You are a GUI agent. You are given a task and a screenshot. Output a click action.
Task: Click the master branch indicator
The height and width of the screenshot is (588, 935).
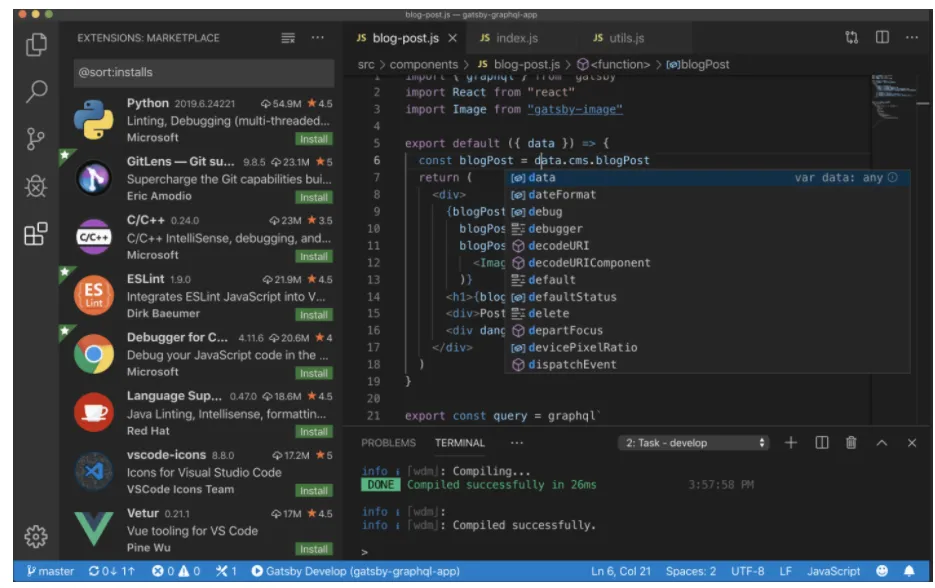coord(50,571)
